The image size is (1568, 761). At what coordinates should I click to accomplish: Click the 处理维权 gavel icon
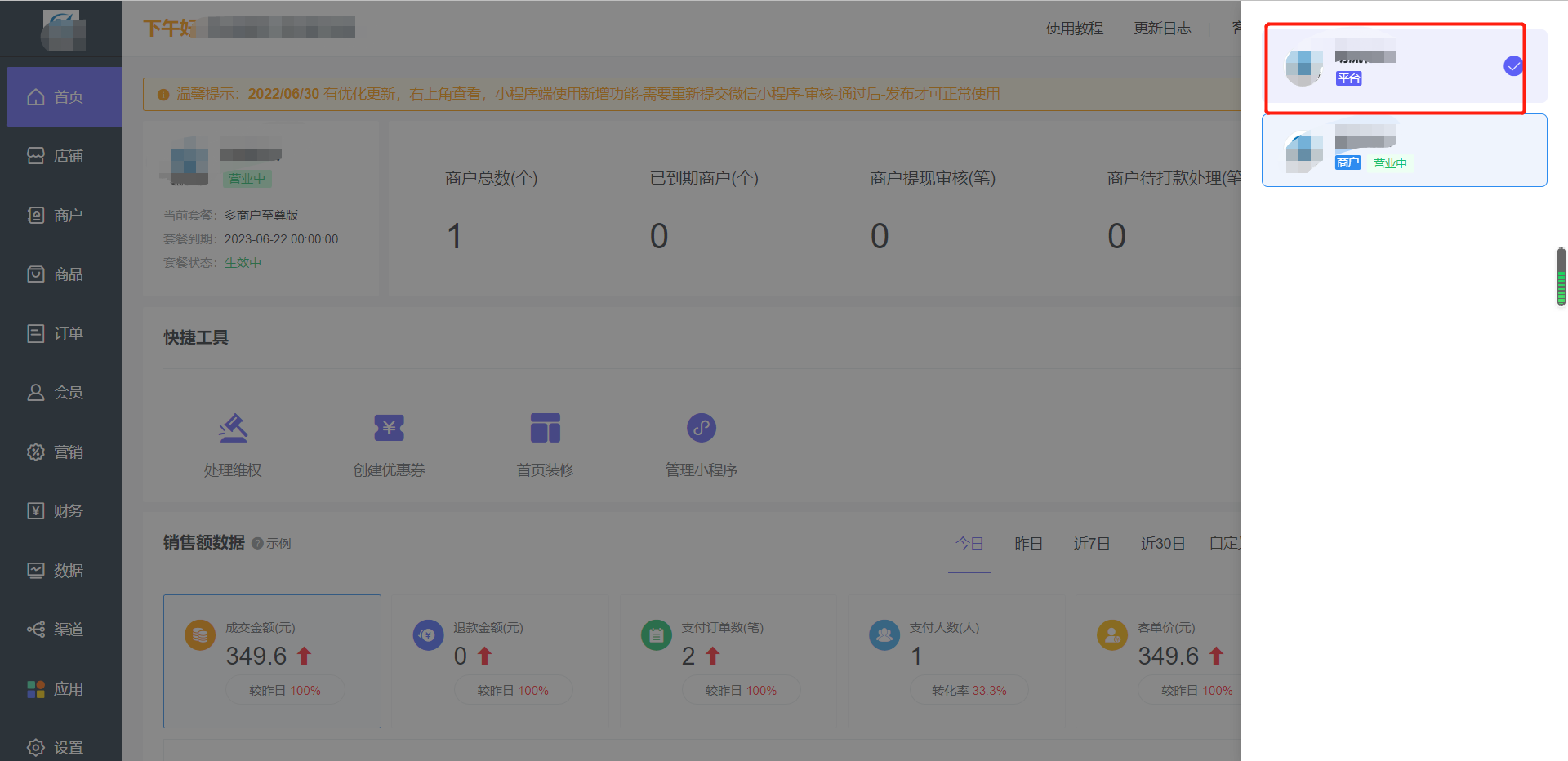[233, 429]
